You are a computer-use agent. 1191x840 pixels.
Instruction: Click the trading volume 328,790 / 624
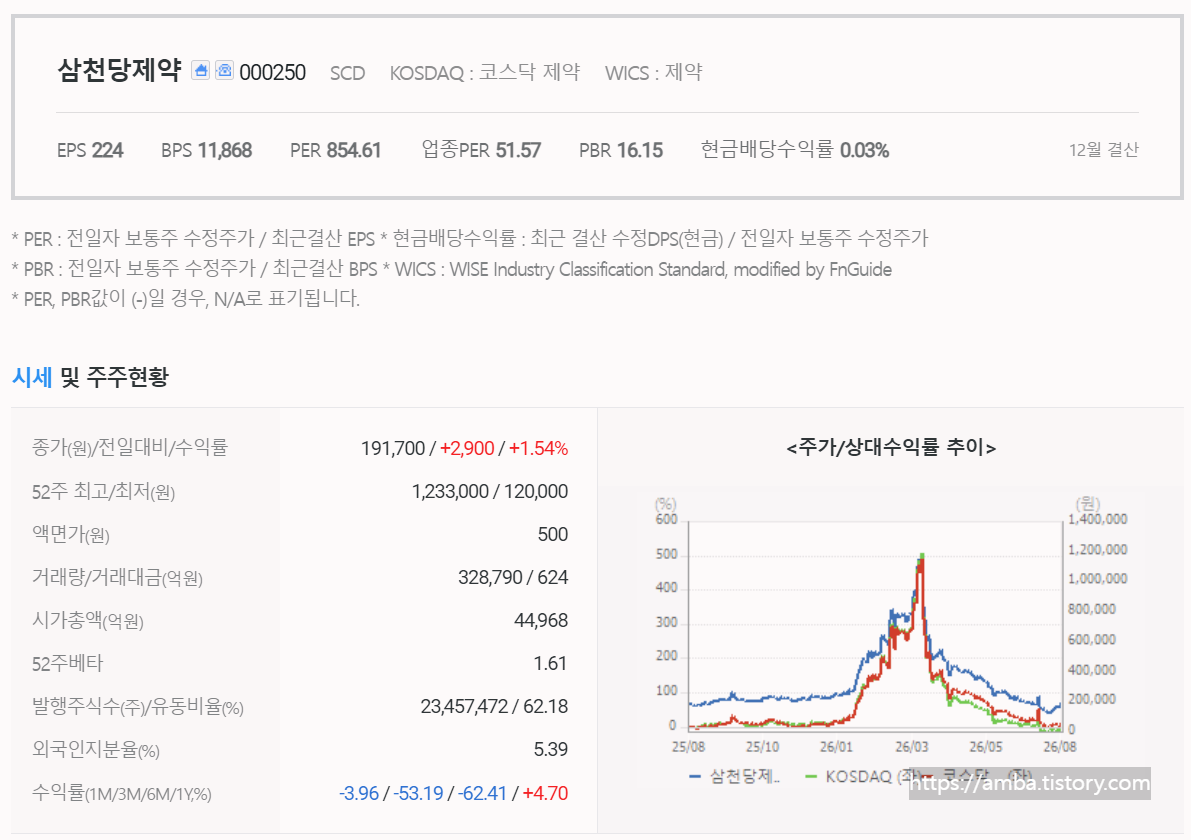click(x=513, y=578)
